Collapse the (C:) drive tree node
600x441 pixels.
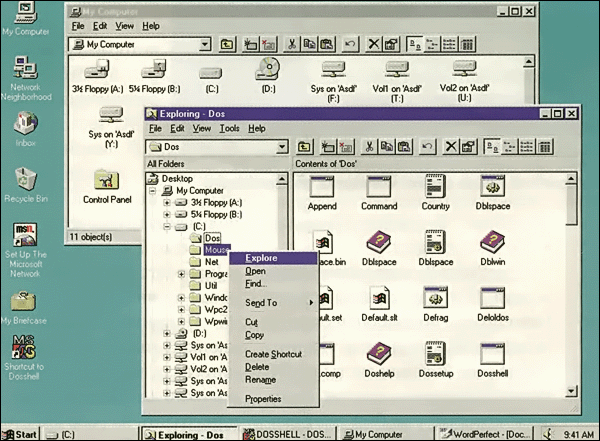(x=167, y=227)
